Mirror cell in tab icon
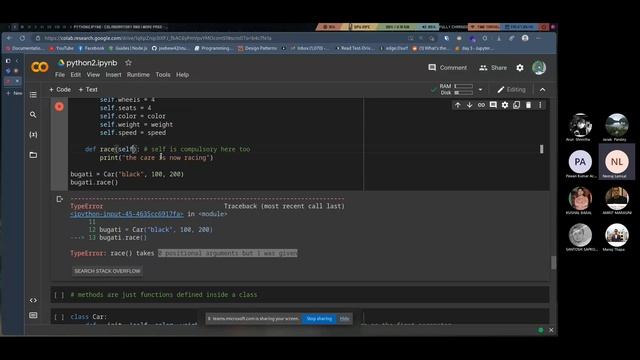The width and height of the screenshot is (640, 360). [x=517, y=105]
